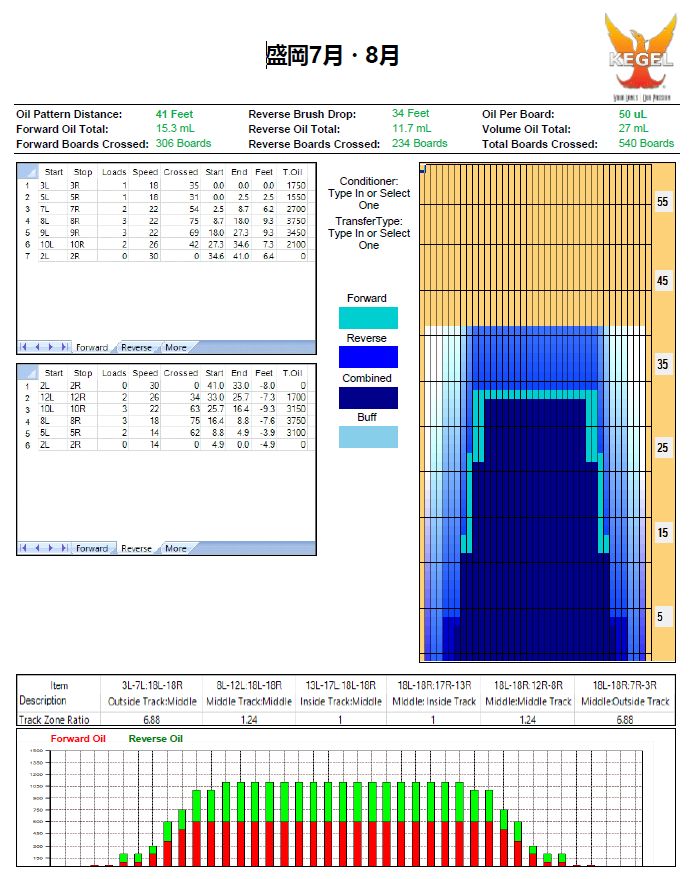Go to previous sheet in upper table

click(37, 347)
